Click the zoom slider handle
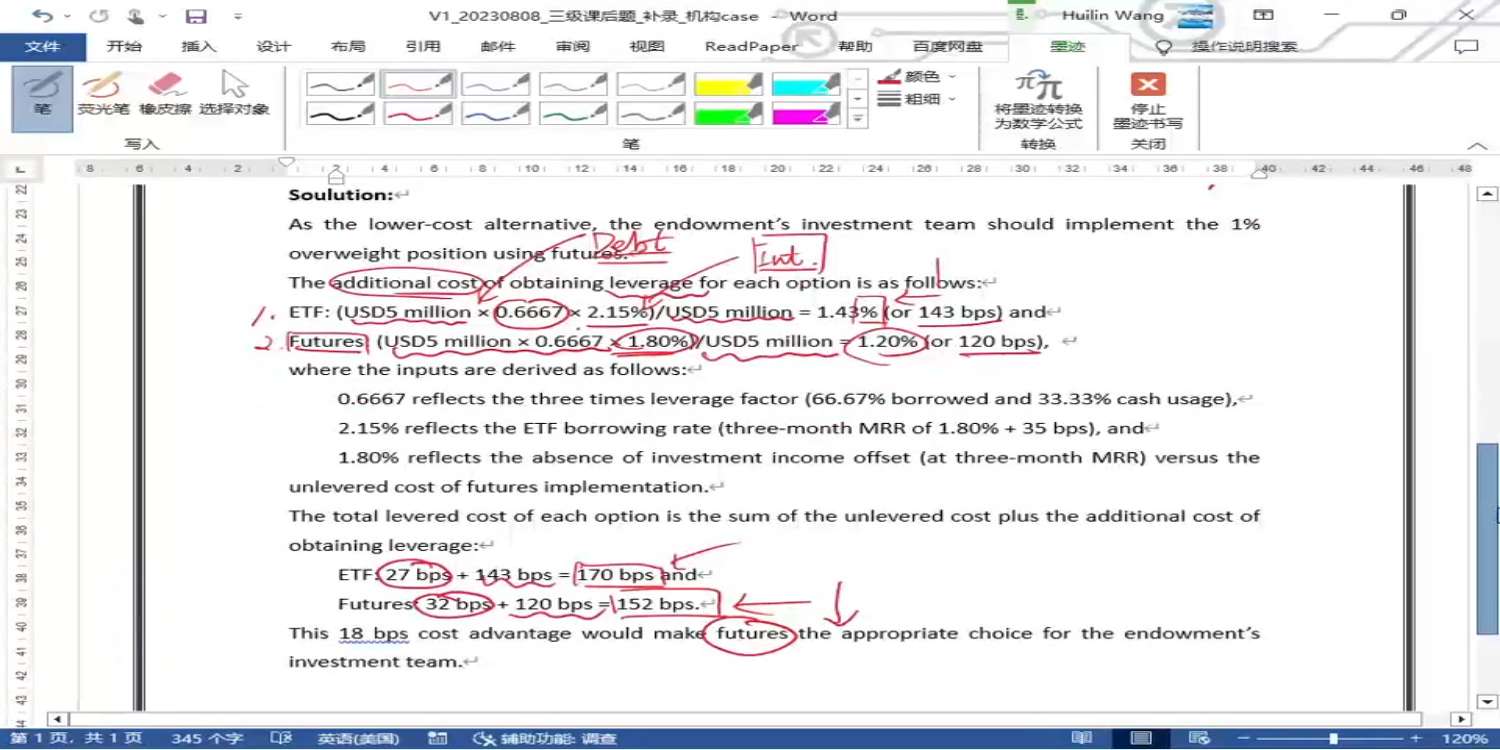The height and width of the screenshot is (750, 1500). pos(1333,739)
